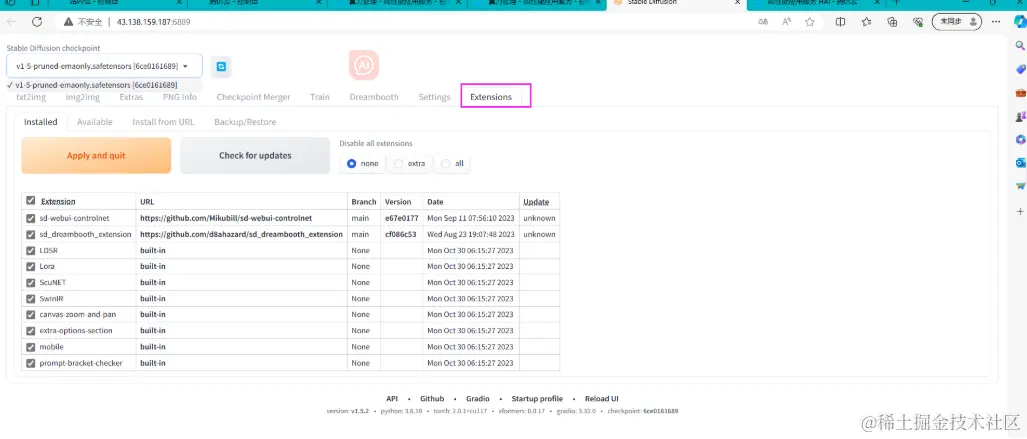Switch to the Extras tab
Screen dimensions: 1027x439
[x=131, y=97]
